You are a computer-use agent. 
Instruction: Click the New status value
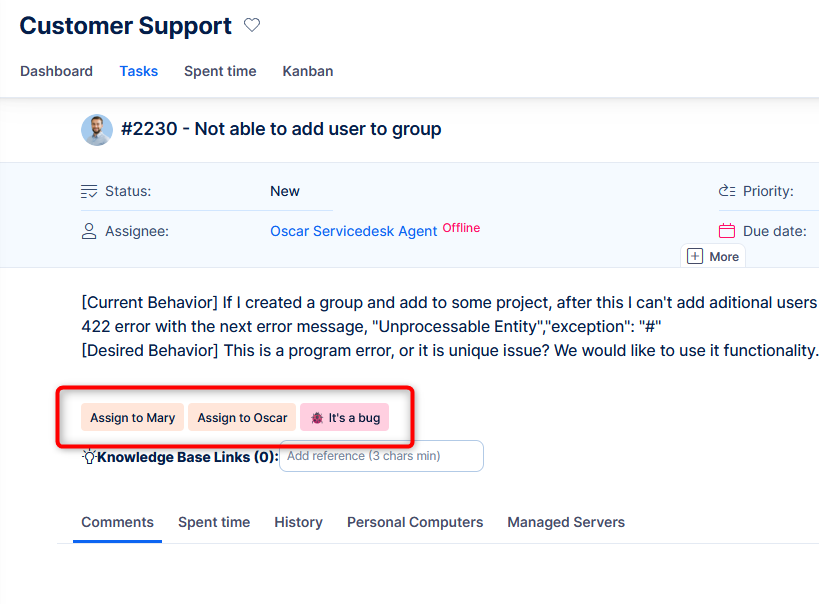click(x=285, y=191)
